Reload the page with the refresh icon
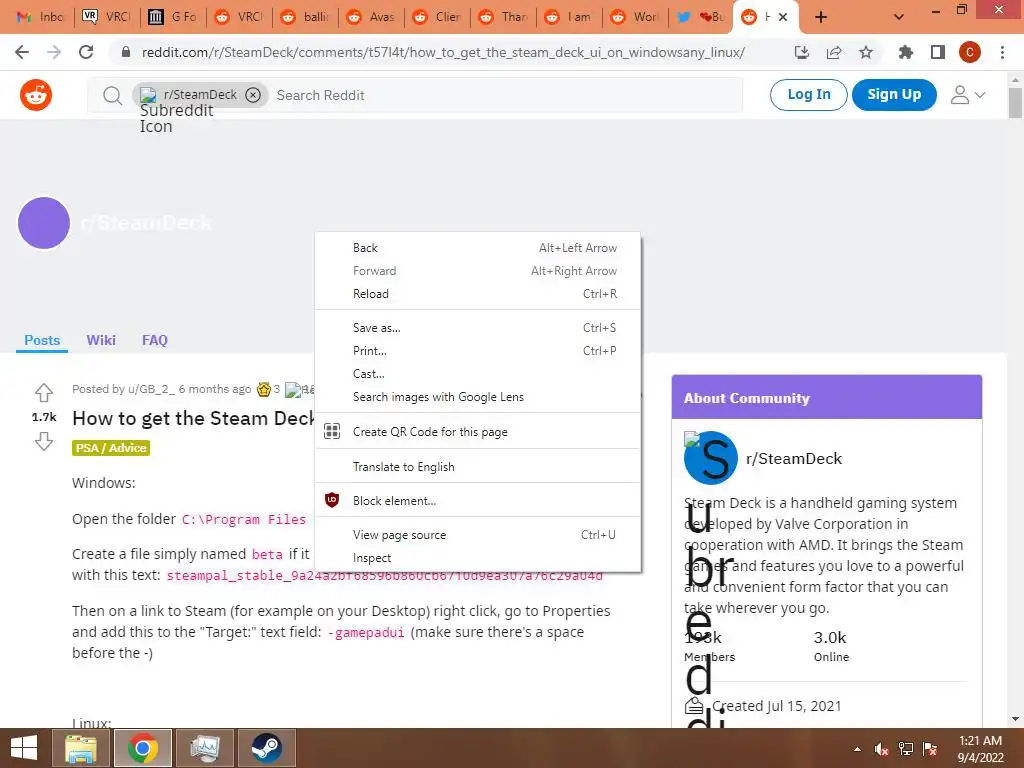The width and height of the screenshot is (1024, 768). pos(86,52)
